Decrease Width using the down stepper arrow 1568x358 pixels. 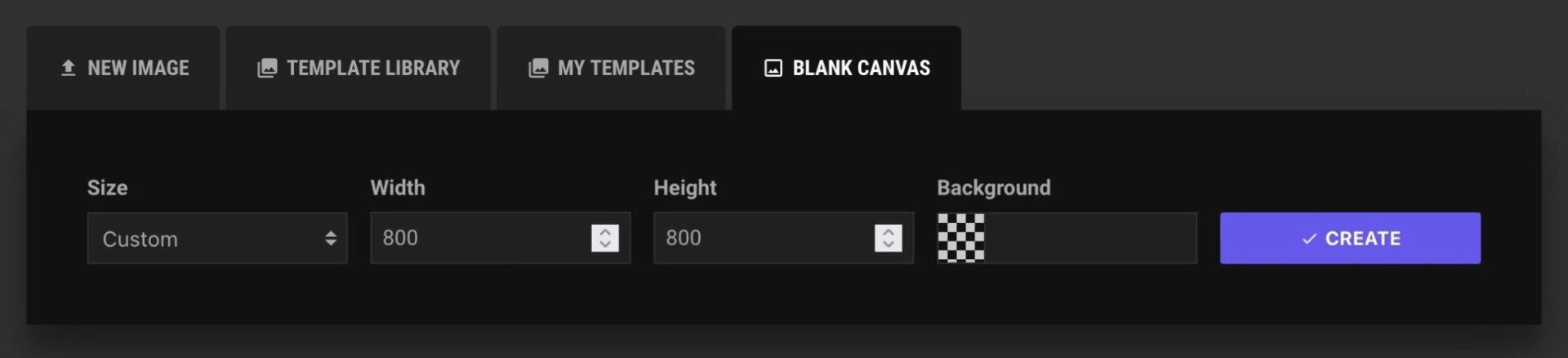click(605, 244)
